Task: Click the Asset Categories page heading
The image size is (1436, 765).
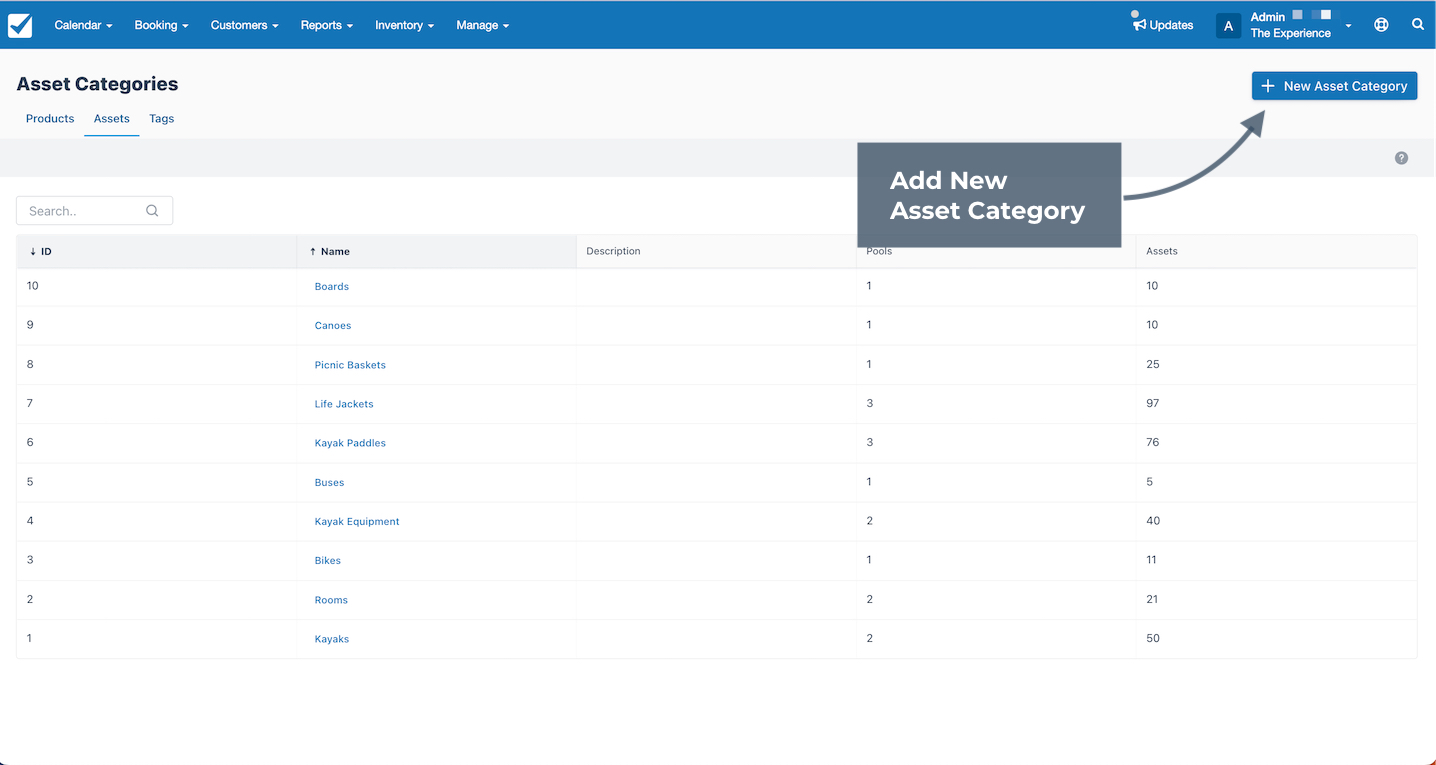Action: [x=97, y=84]
